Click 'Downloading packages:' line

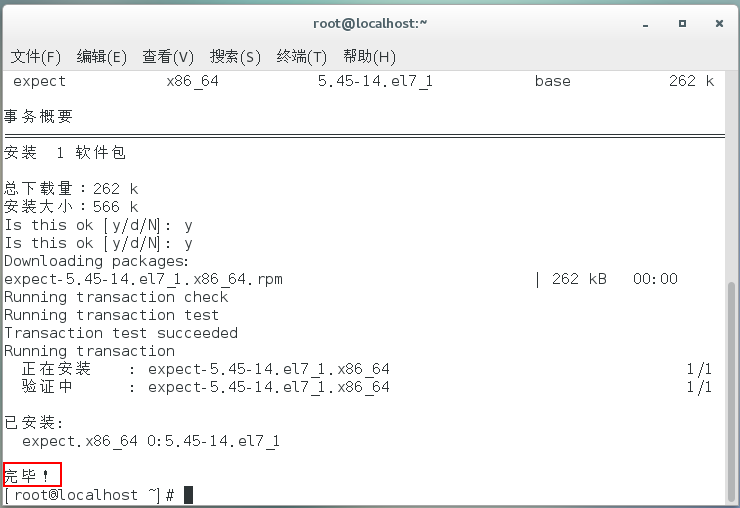point(96,261)
